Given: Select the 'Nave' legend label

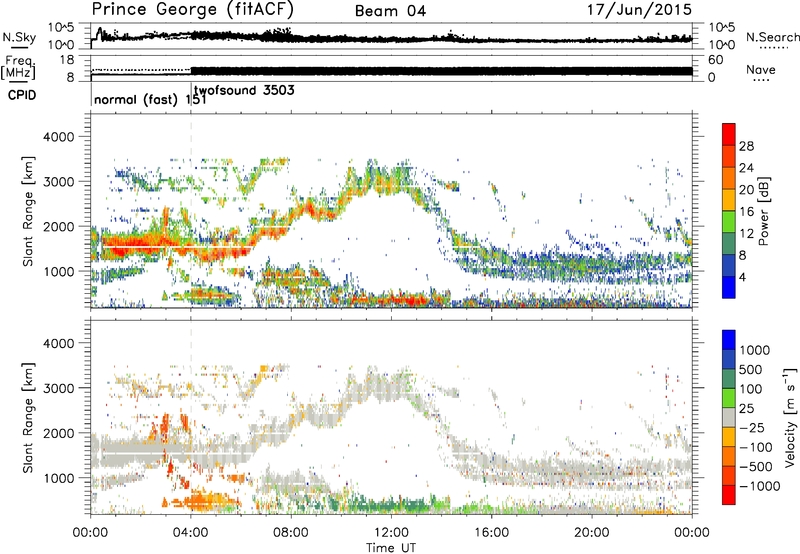Looking at the screenshot, I should tap(761, 70).
